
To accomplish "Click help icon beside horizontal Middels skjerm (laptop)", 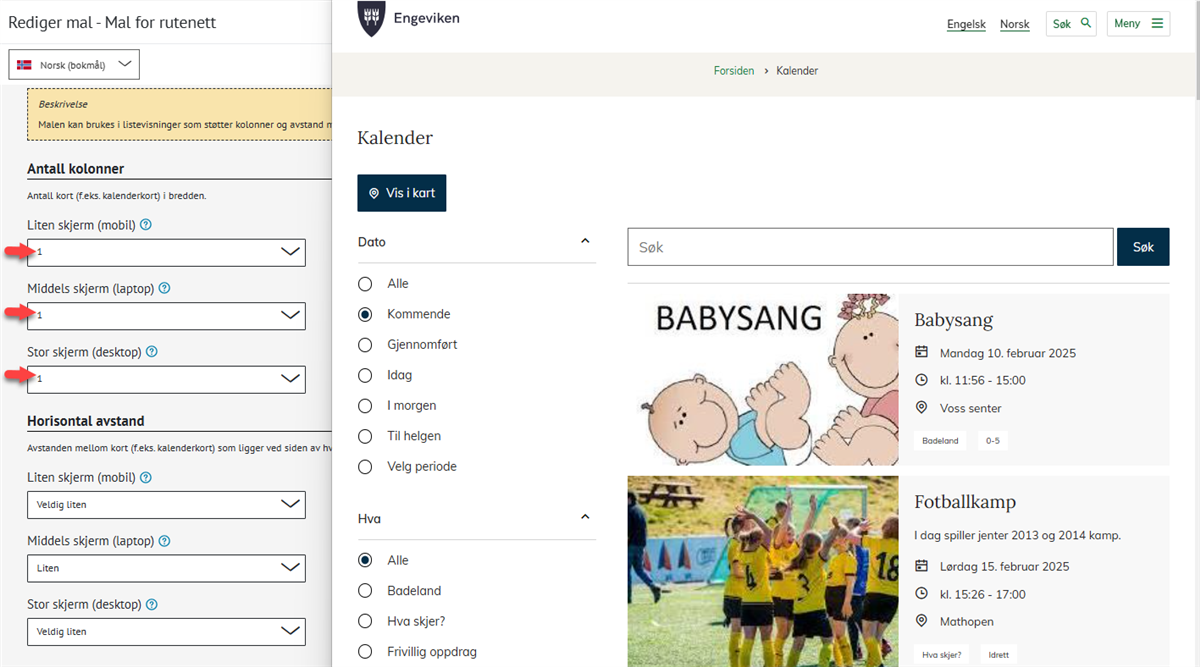I will [x=164, y=541].
